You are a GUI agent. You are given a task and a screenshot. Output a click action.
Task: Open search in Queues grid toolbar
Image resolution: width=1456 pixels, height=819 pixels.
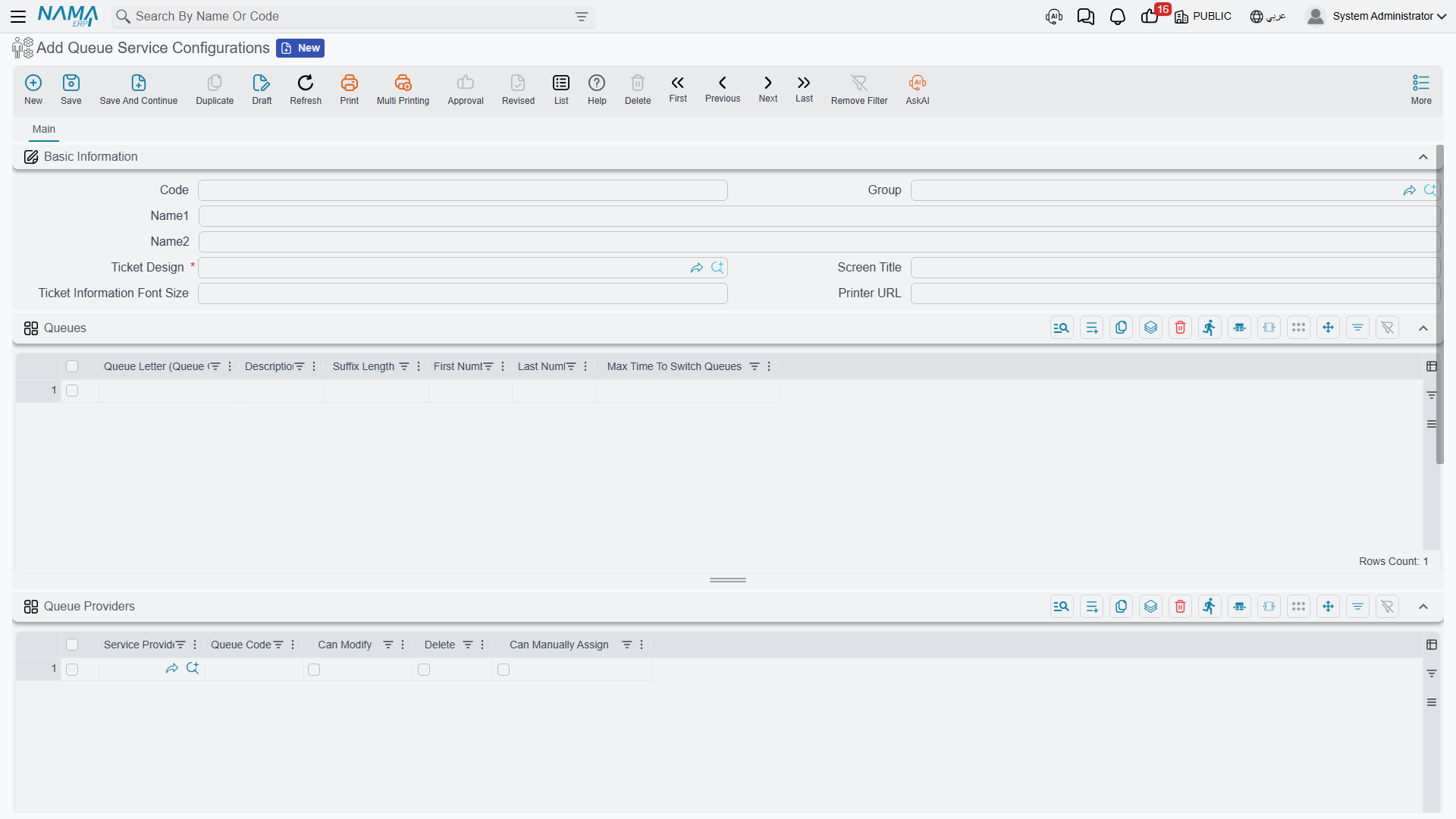(x=1062, y=328)
